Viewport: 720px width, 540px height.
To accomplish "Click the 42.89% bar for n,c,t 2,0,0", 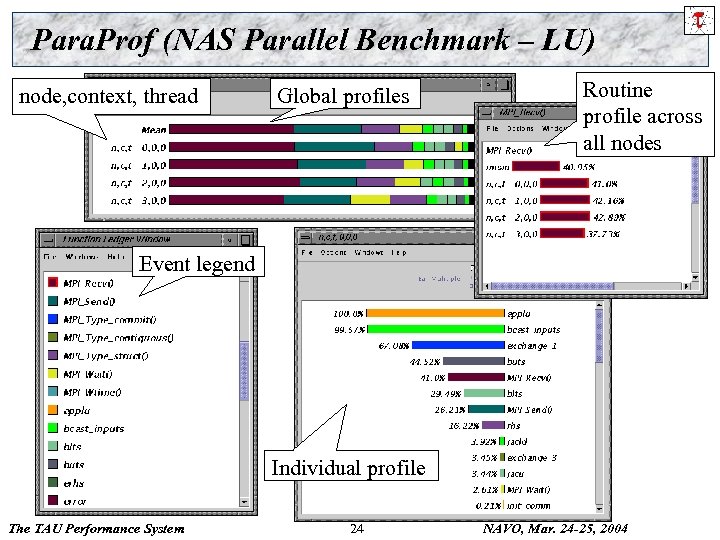I will [565, 216].
